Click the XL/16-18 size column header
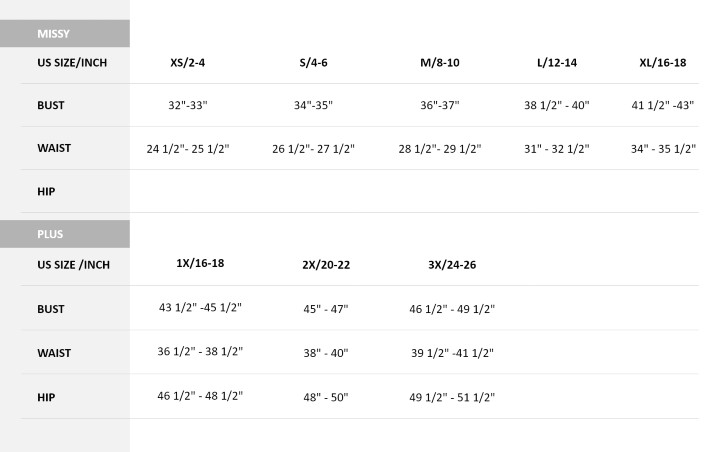 (x=663, y=62)
